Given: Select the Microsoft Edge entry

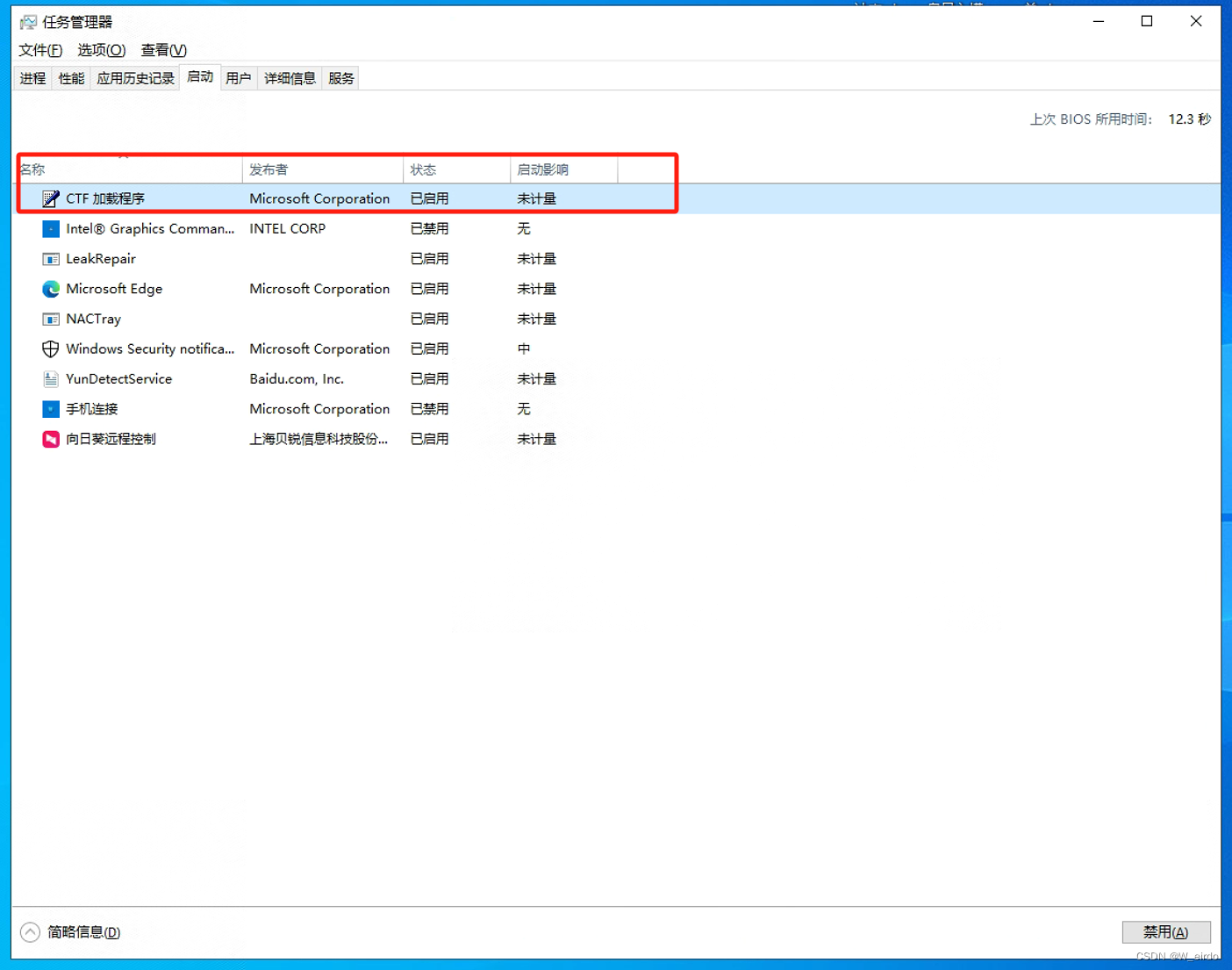Looking at the screenshot, I should 114,289.
